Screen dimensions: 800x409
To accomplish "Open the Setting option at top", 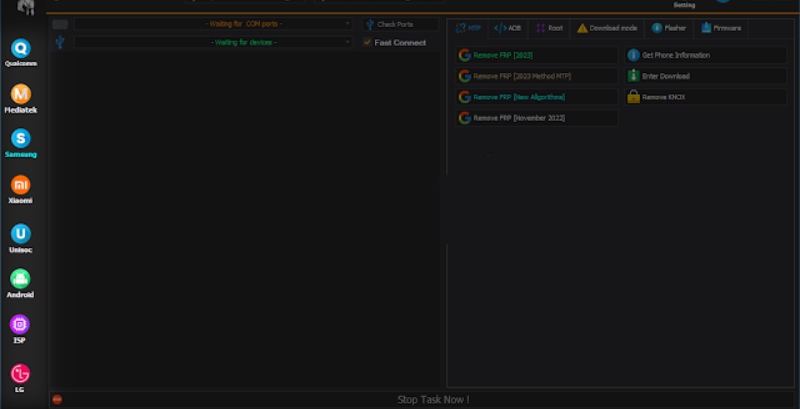I will point(684,5).
